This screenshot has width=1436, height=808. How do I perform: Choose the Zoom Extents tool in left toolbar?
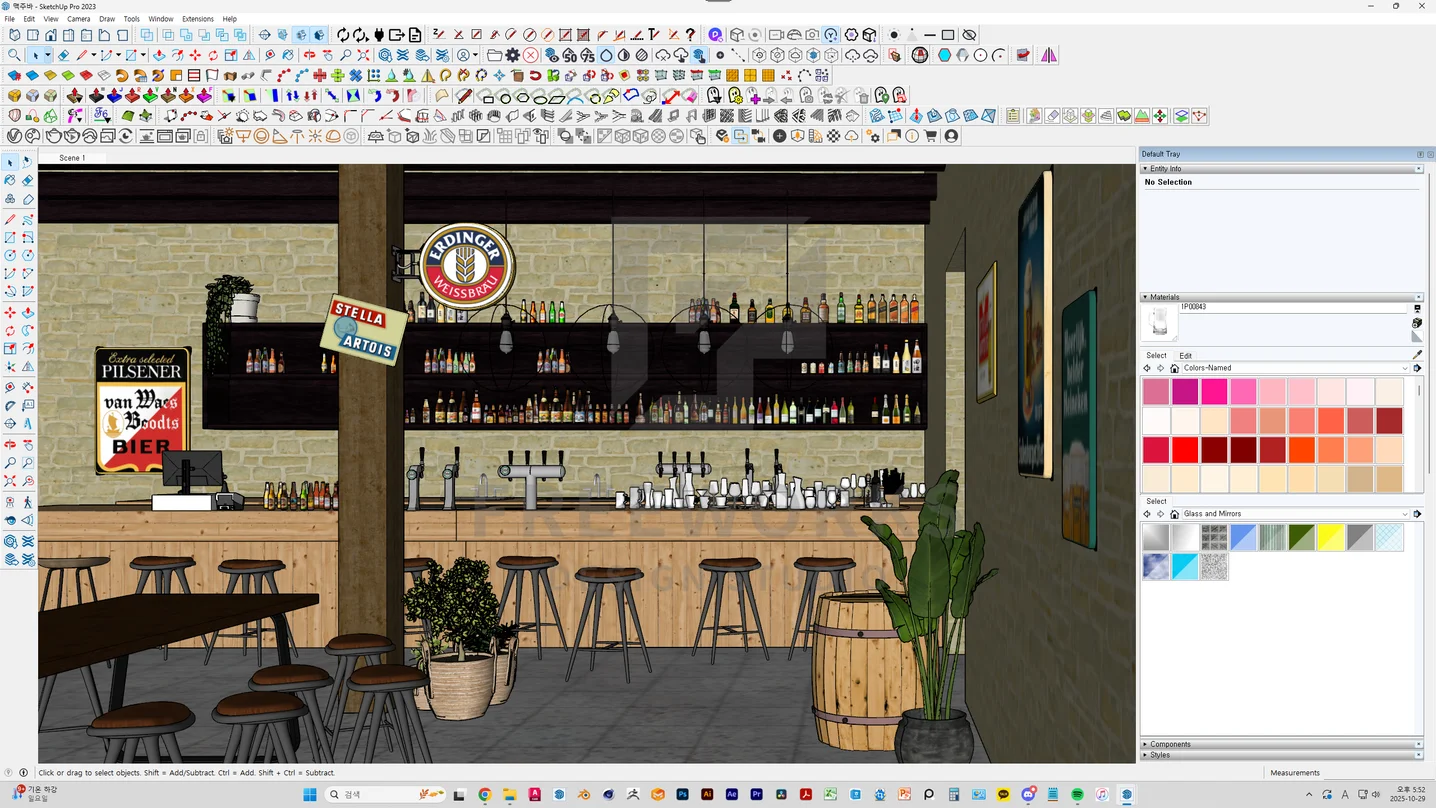coord(10,482)
